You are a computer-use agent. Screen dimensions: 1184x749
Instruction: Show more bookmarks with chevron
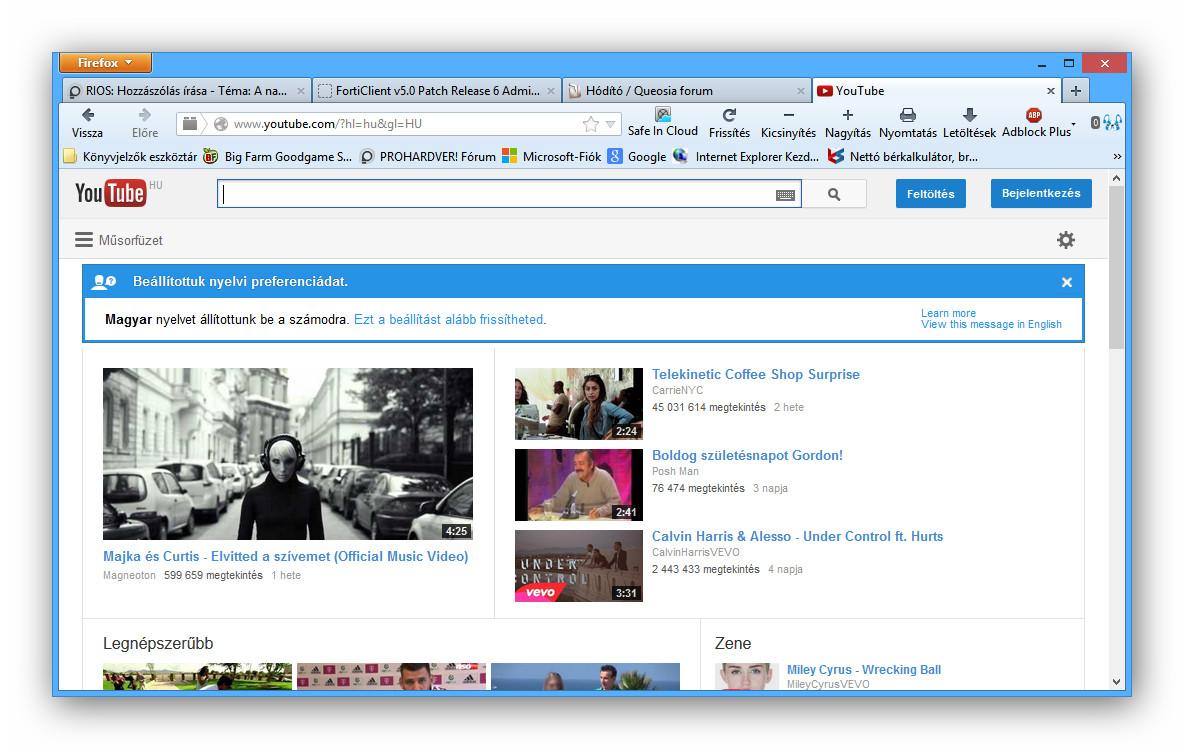[1117, 156]
